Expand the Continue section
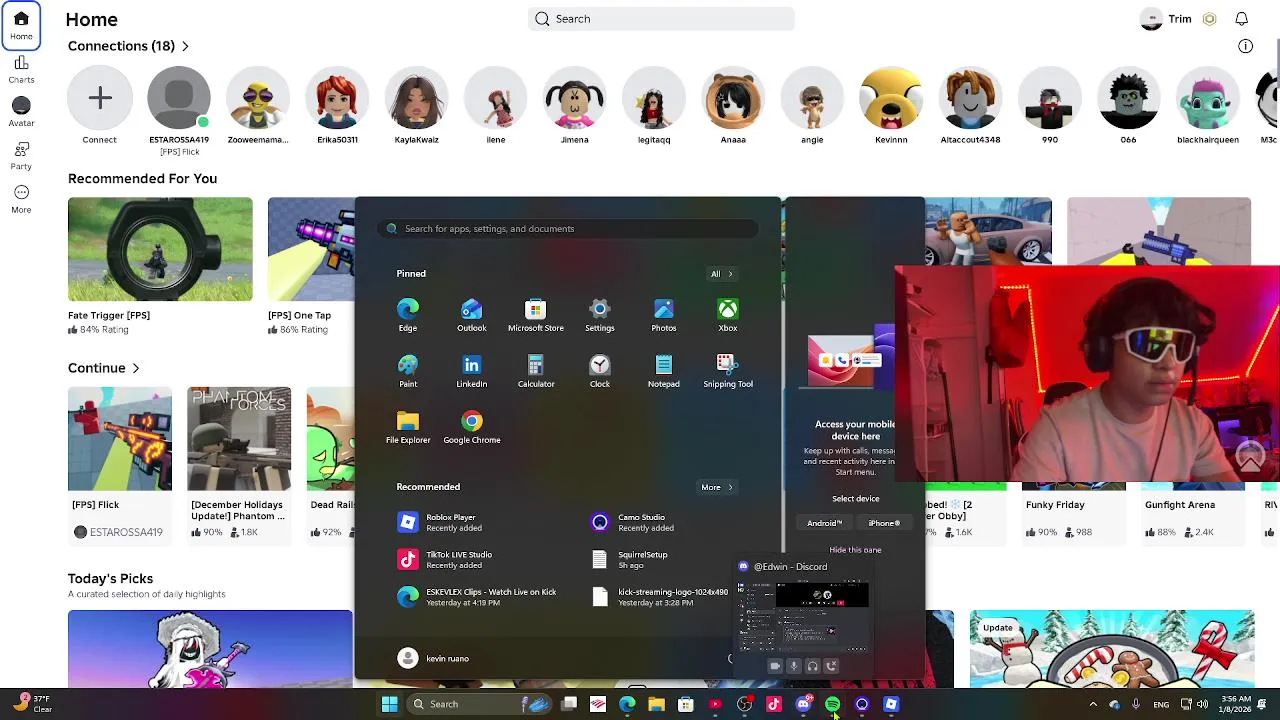The height and width of the screenshot is (720, 1280). 104,368
